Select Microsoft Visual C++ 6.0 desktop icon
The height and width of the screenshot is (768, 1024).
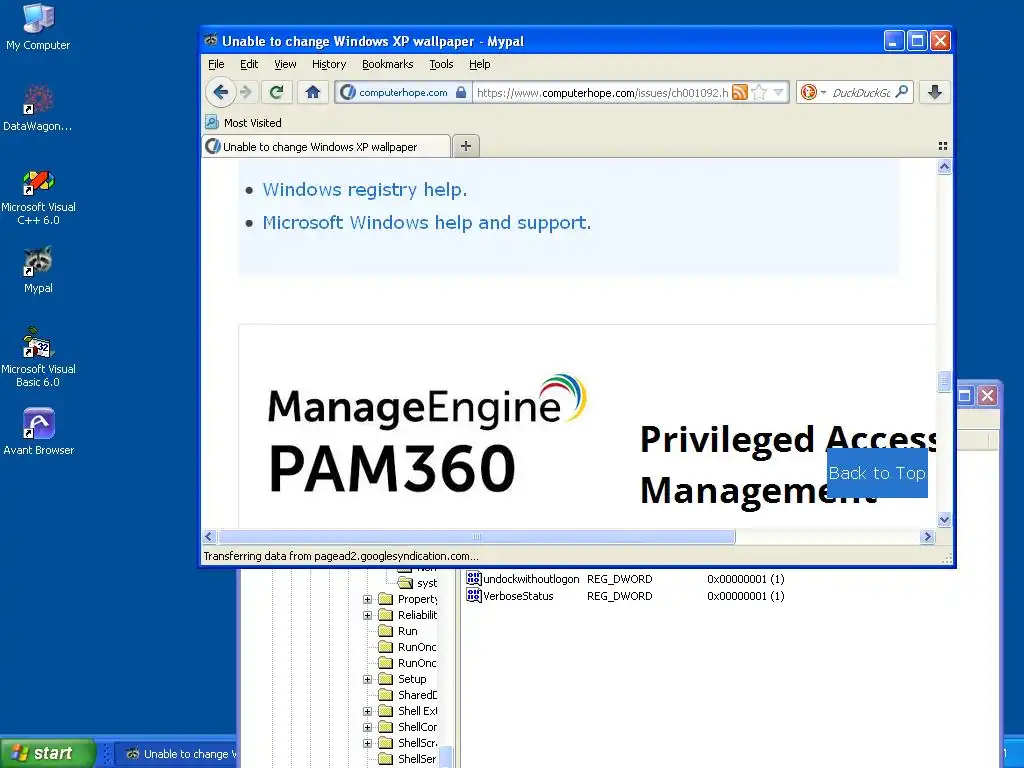[x=38, y=196]
